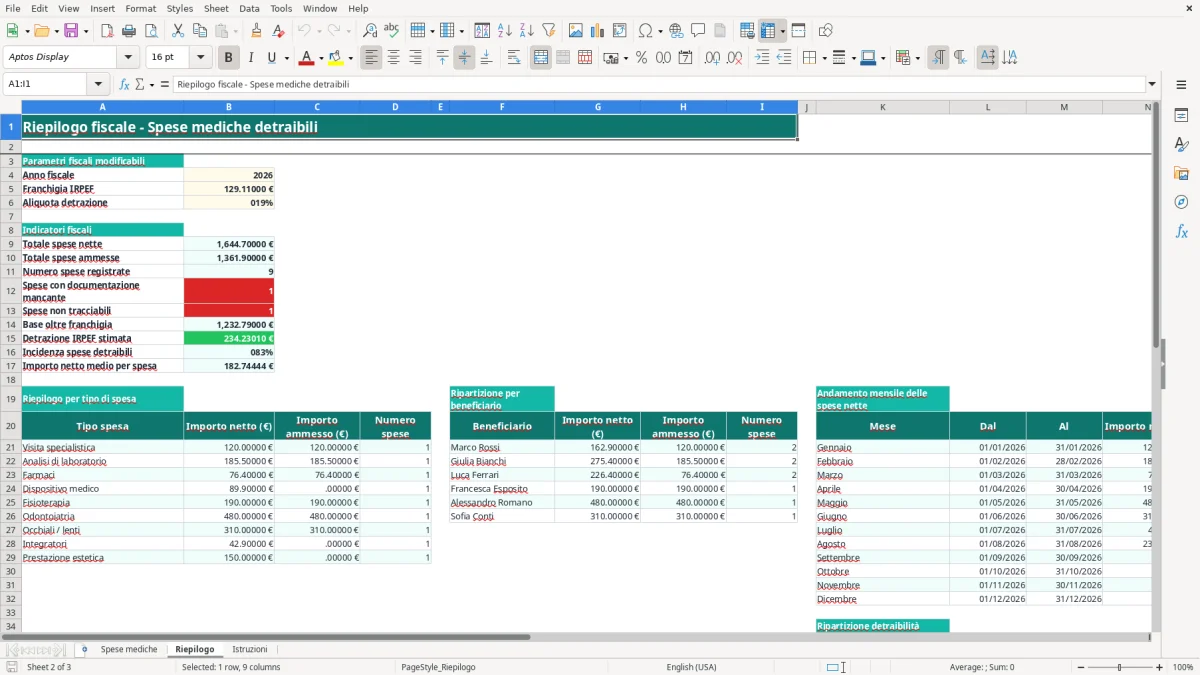Undo the last action
1200x675 pixels.
click(305, 31)
